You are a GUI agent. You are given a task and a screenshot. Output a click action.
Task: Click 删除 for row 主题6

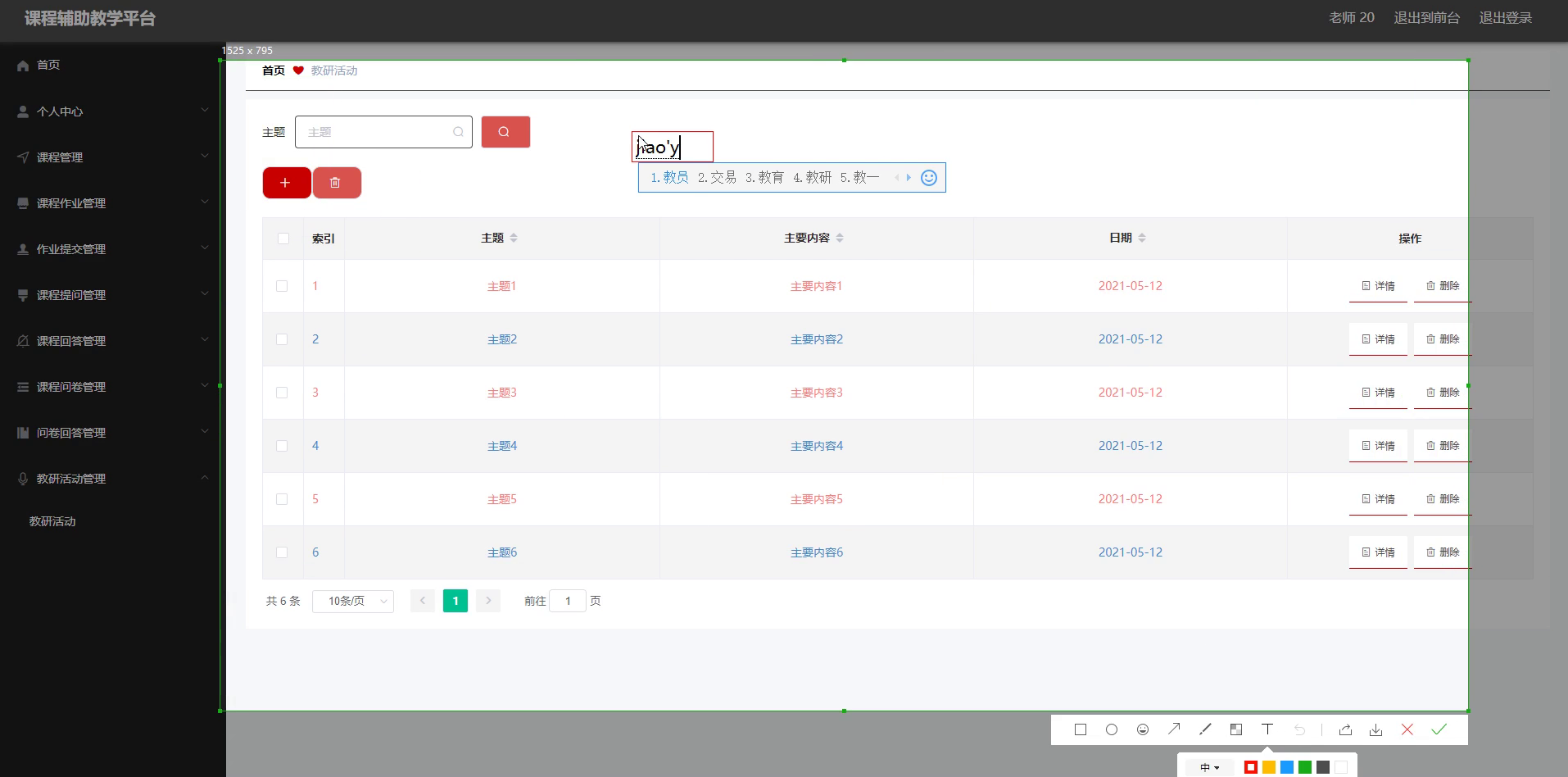click(x=1443, y=552)
